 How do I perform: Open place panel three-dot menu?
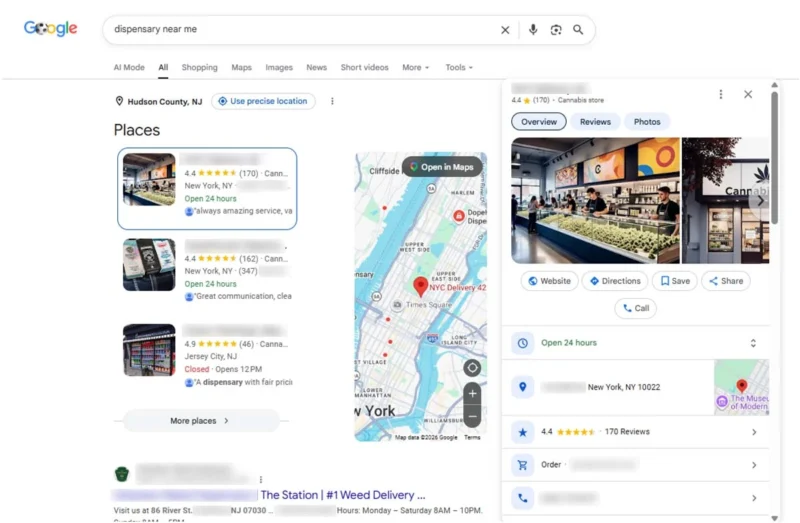[720, 94]
